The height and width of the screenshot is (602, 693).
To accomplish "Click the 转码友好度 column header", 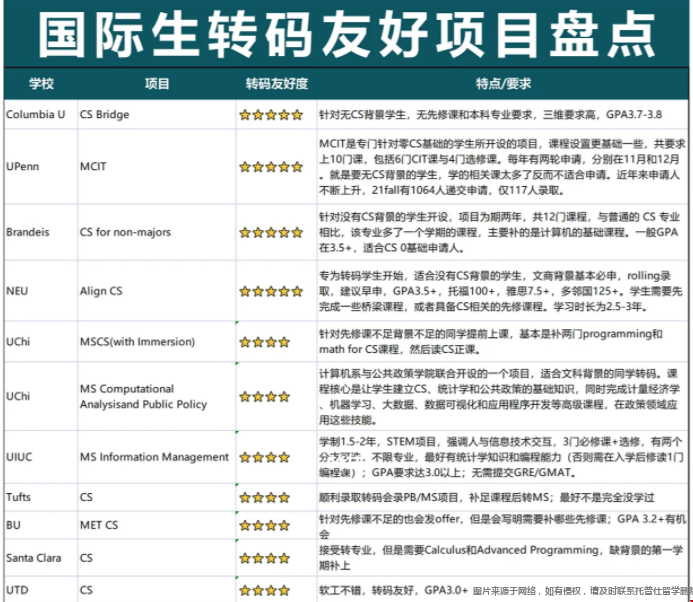I will [277, 83].
